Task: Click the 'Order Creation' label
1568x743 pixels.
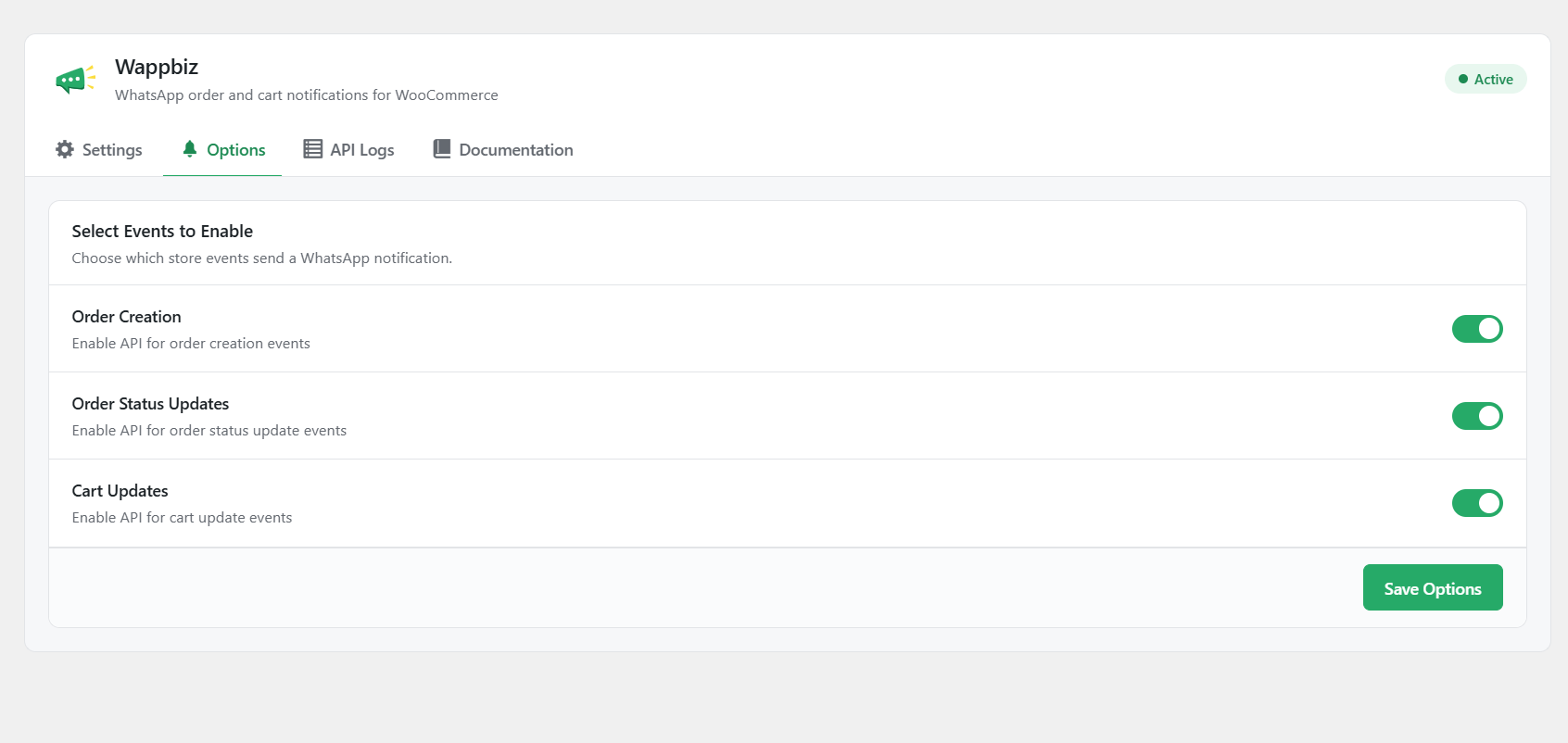Action: (127, 317)
